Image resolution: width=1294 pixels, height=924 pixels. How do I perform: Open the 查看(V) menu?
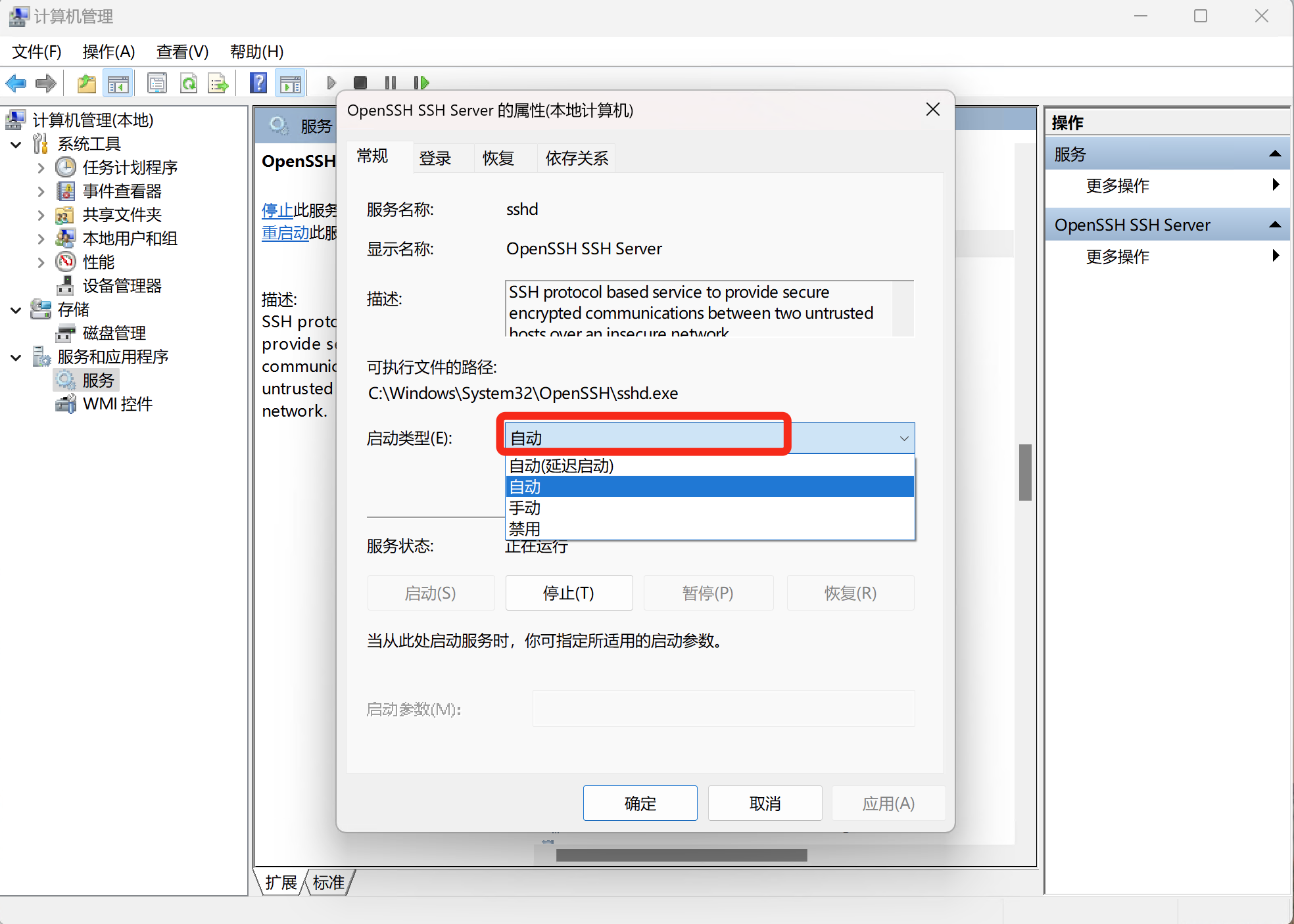coord(183,51)
